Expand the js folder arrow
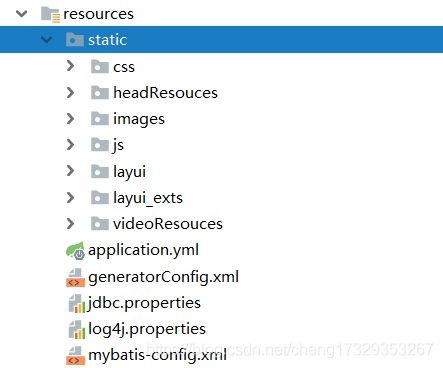443x368 pixels. (x=70, y=145)
